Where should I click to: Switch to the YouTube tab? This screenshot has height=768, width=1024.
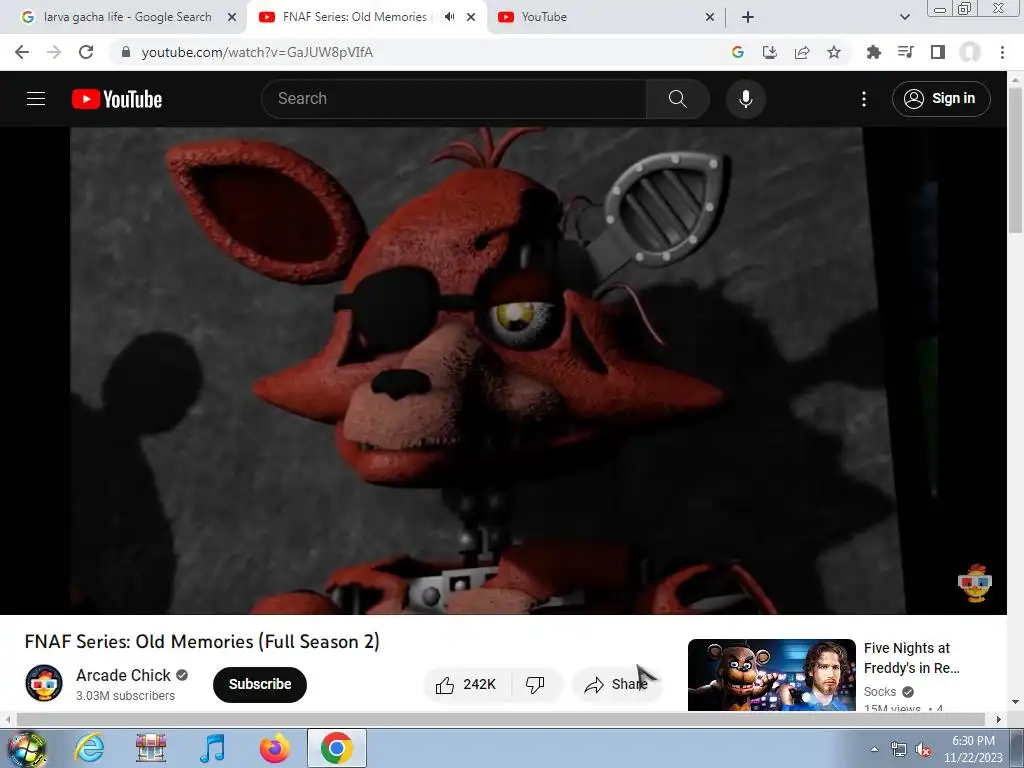(x=544, y=17)
